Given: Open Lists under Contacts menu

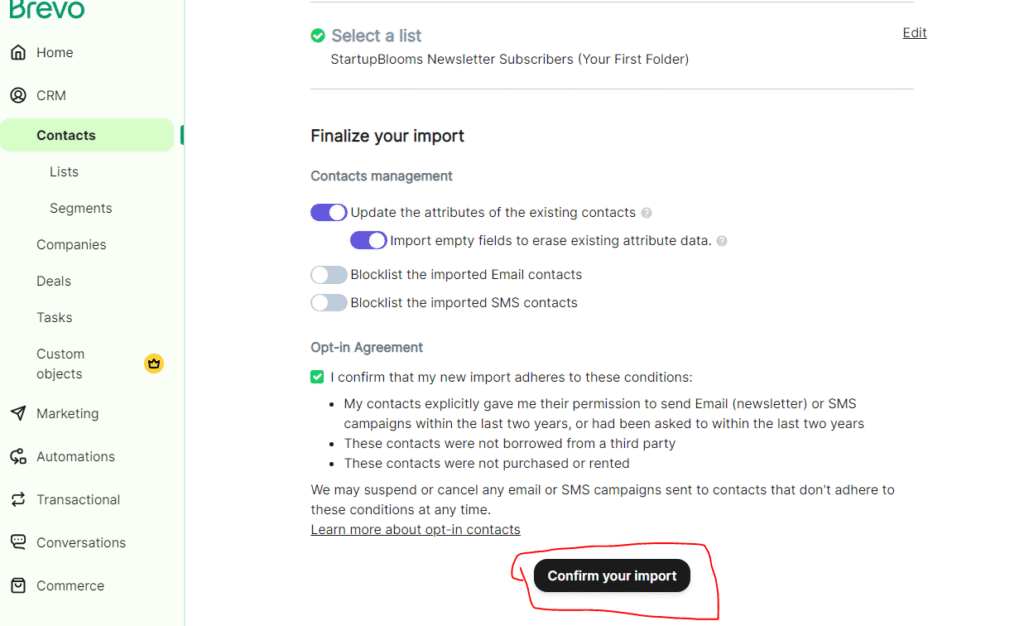Looking at the screenshot, I should [x=64, y=172].
